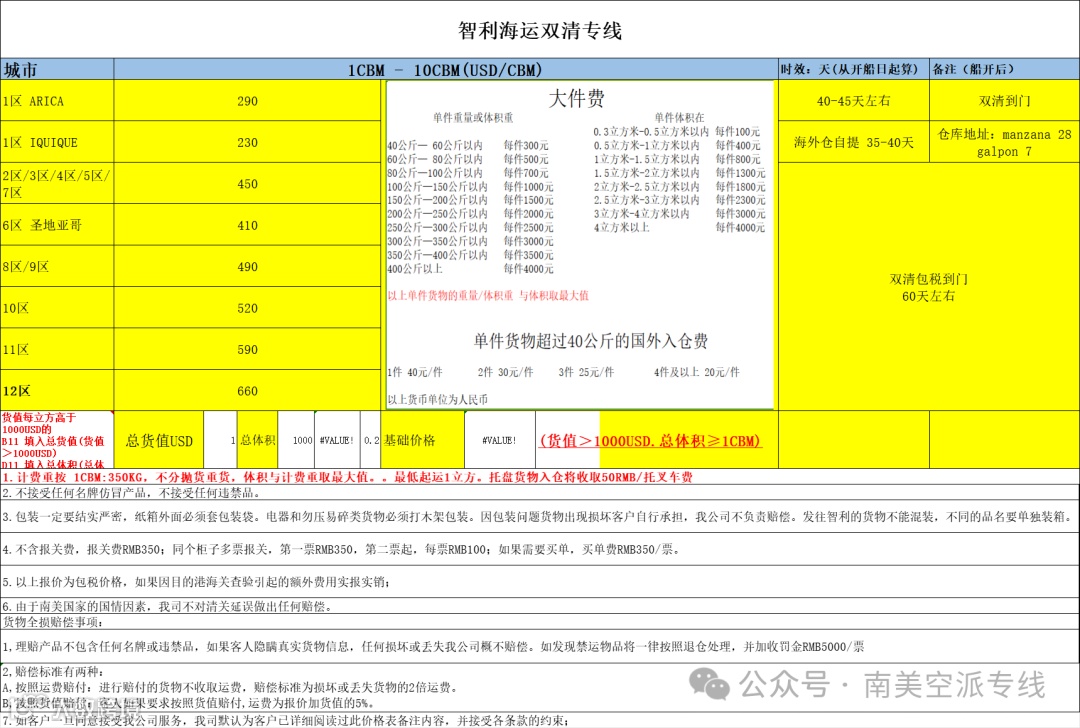Viewport: 1080px width, 728px height.
Task: Click the 0.3立方米-0.5立方米以内 每件100元 line
Action: tap(676, 132)
